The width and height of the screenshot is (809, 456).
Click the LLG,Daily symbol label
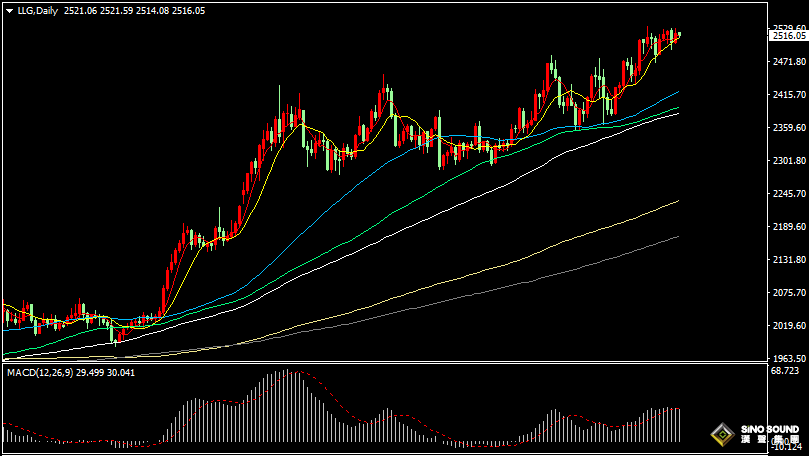(38, 9)
